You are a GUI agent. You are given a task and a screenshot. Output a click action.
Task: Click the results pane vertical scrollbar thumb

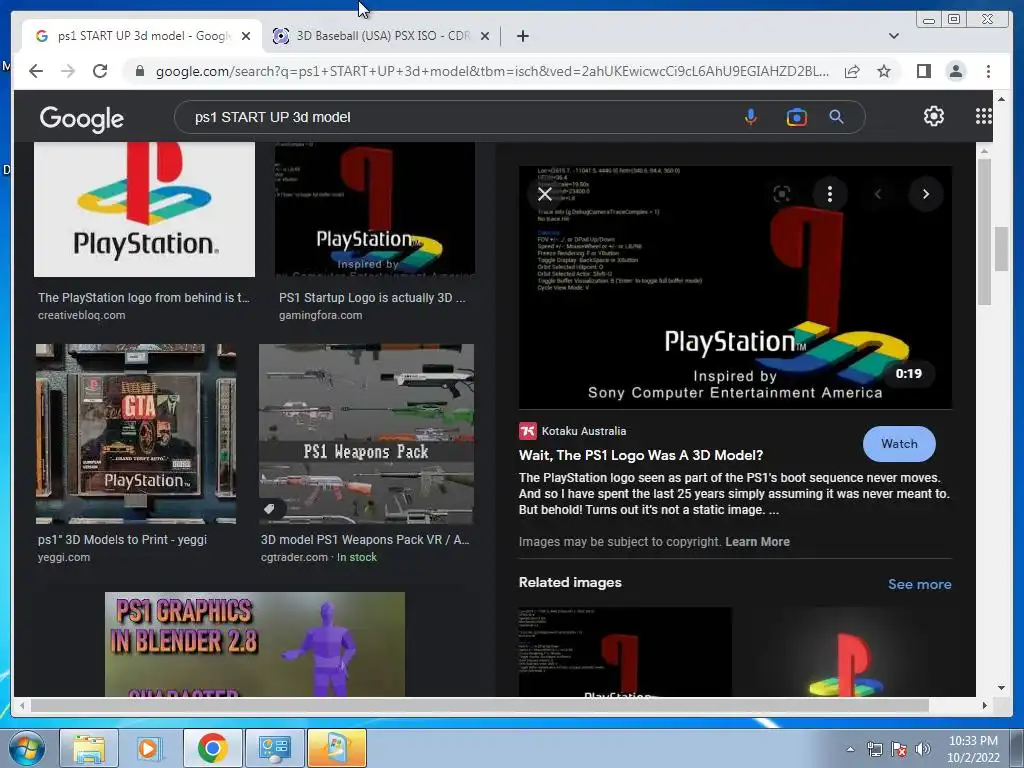984,232
